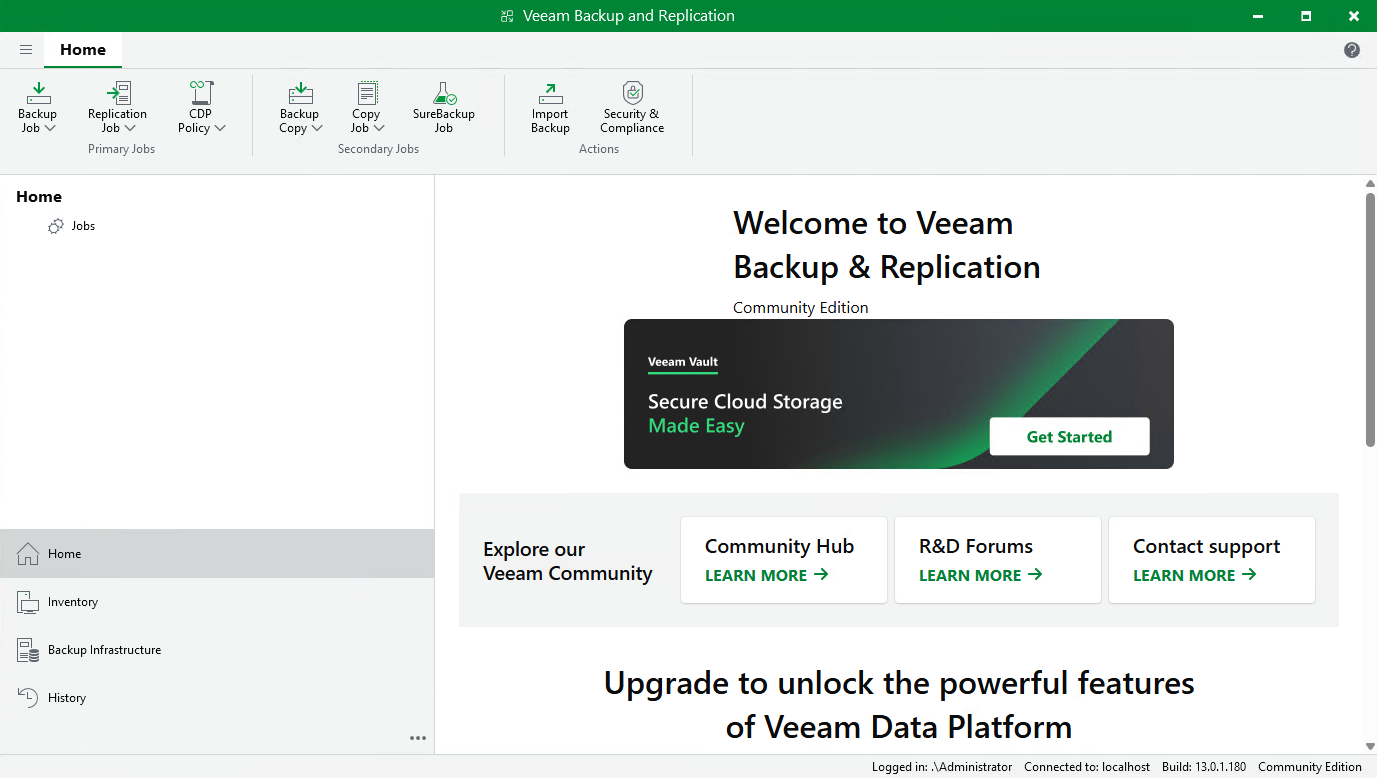Screen dimensions: 1377x778
Task: Click the hamburger menu icon
Action: [26, 49]
